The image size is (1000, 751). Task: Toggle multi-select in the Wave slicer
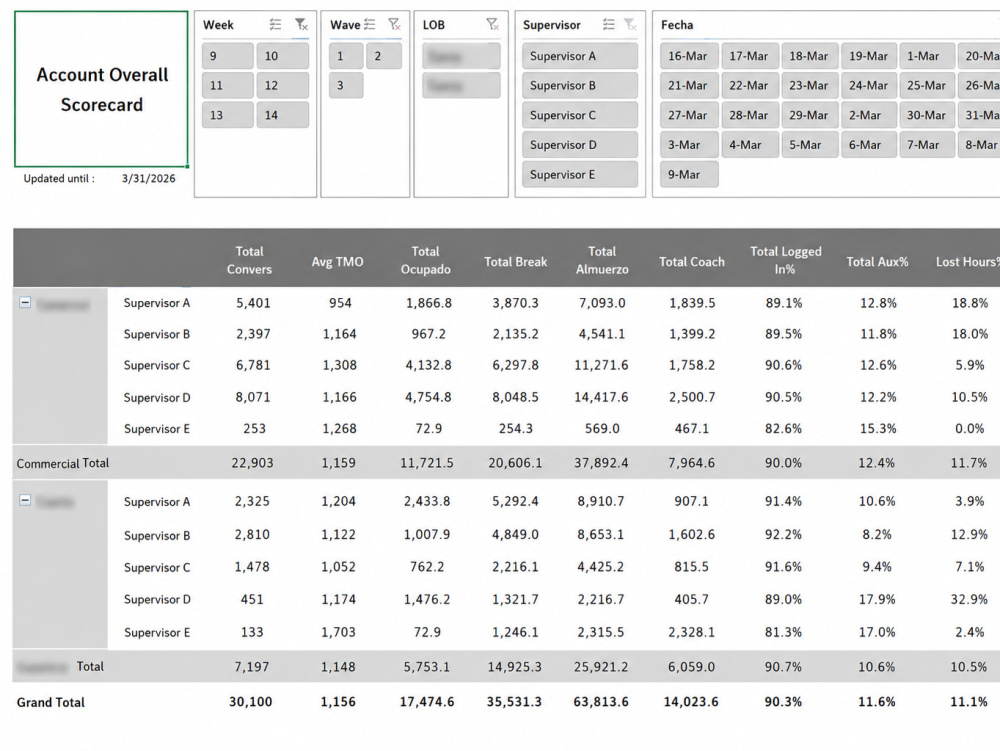(x=369, y=25)
